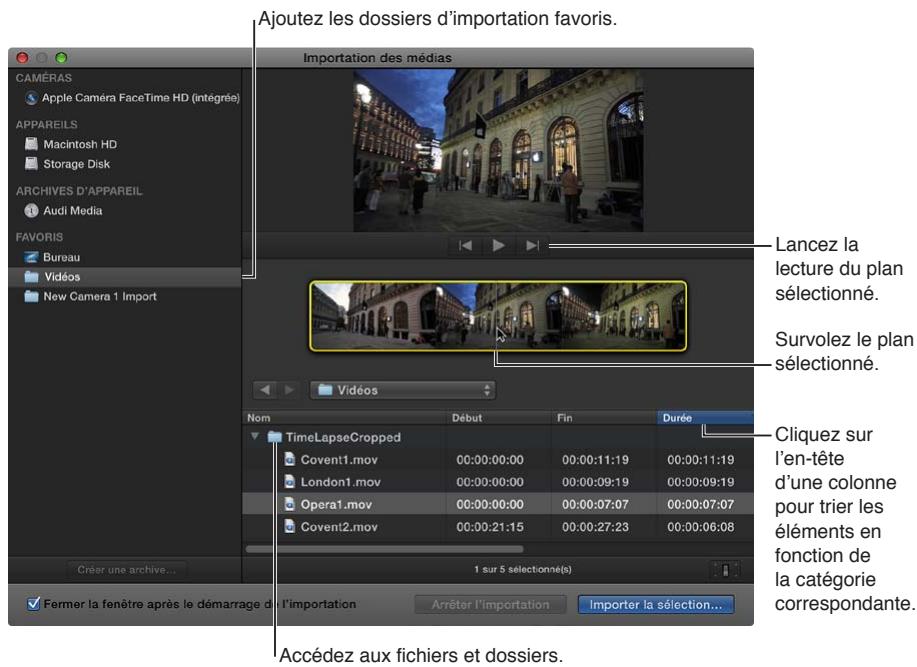Viewport: 917px width, 667px height.
Task: Click the Storage Disk drive icon
Action: point(32,164)
